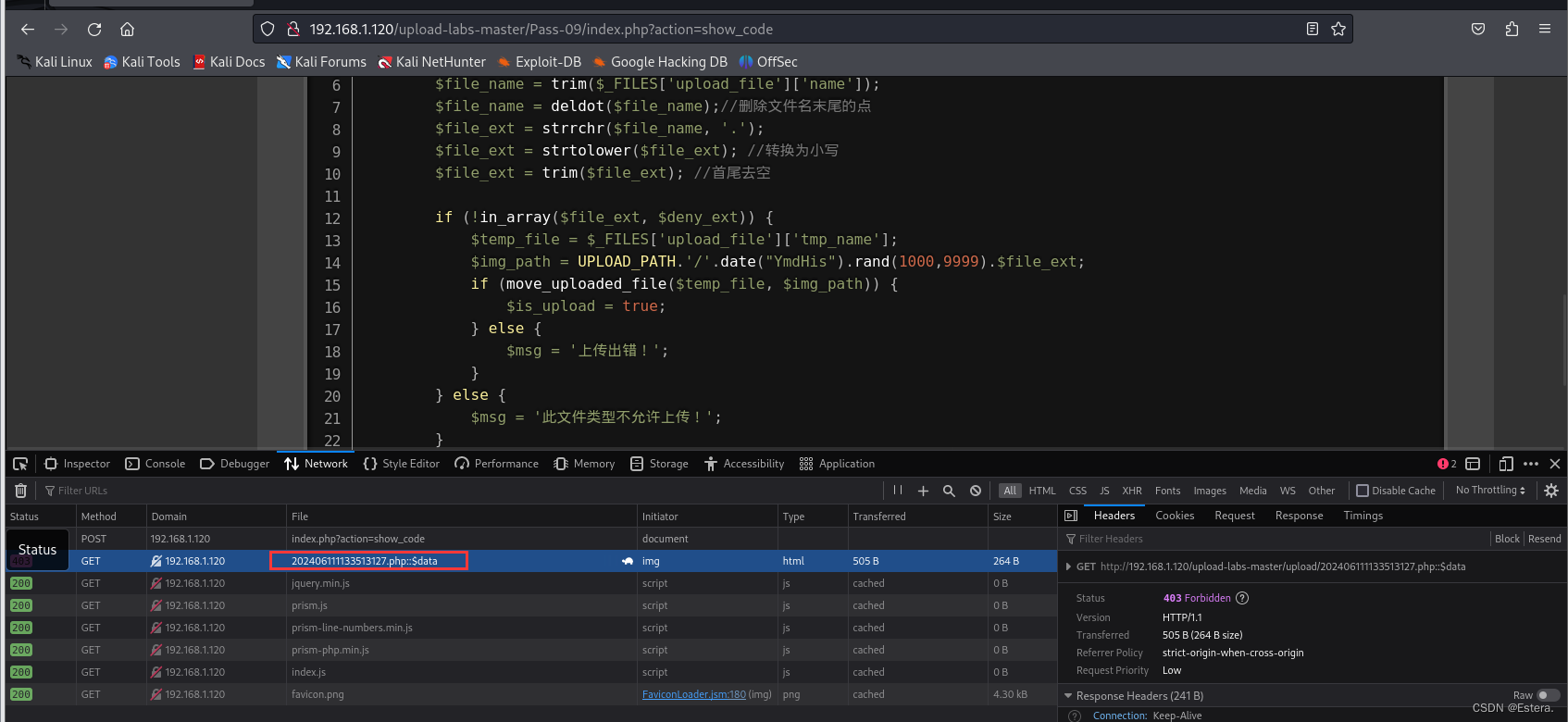The height and width of the screenshot is (722, 1568).
Task: Filter requests by HTML
Action: click(x=1042, y=491)
